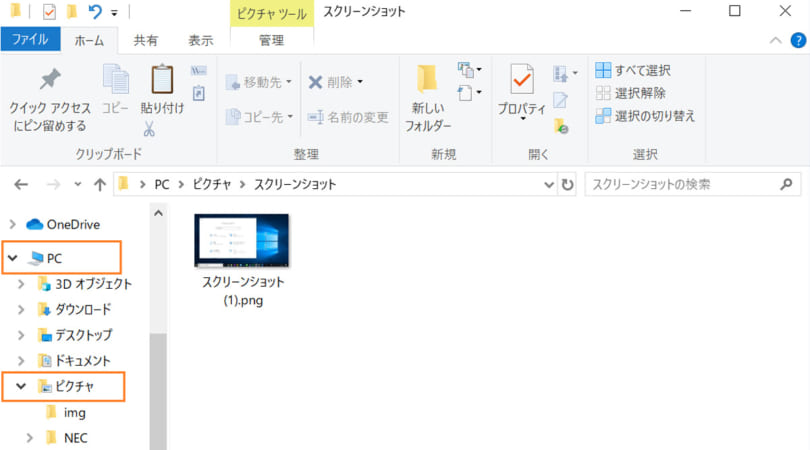The width and height of the screenshot is (810, 450).
Task: Click quick access Properties checkmark icon
Action: pos(49,11)
